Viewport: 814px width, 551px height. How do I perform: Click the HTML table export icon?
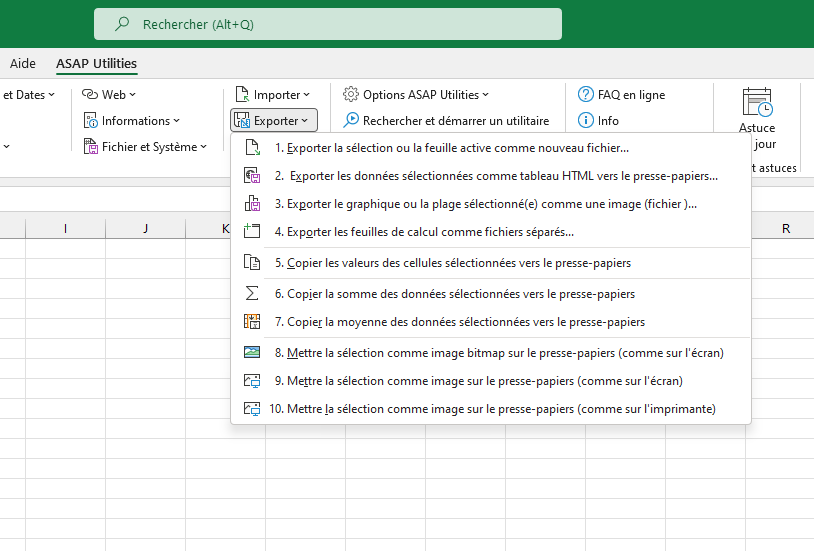click(x=252, y=176)
